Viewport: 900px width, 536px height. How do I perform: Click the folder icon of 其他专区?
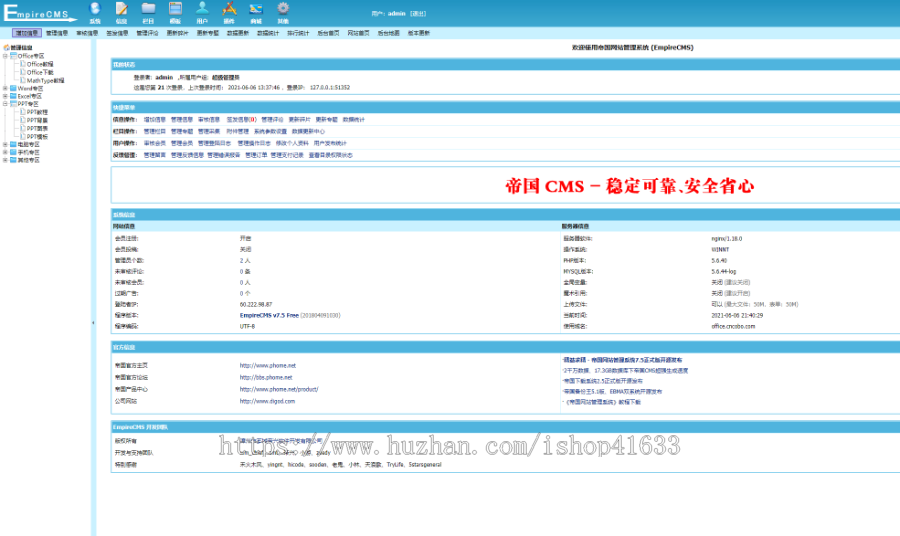click(13, 160)
